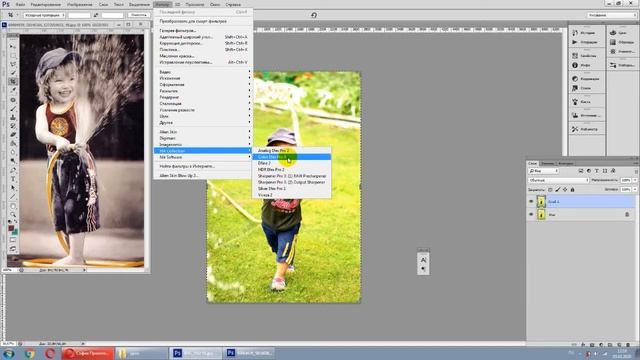Select the Horizontal Type tool

click(13, 179)
